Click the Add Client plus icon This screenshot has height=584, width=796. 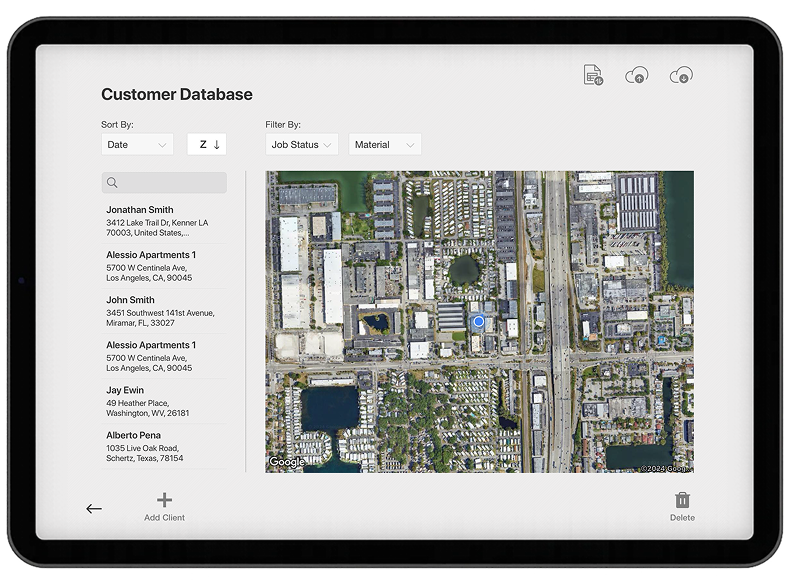(x=164, y=500)
